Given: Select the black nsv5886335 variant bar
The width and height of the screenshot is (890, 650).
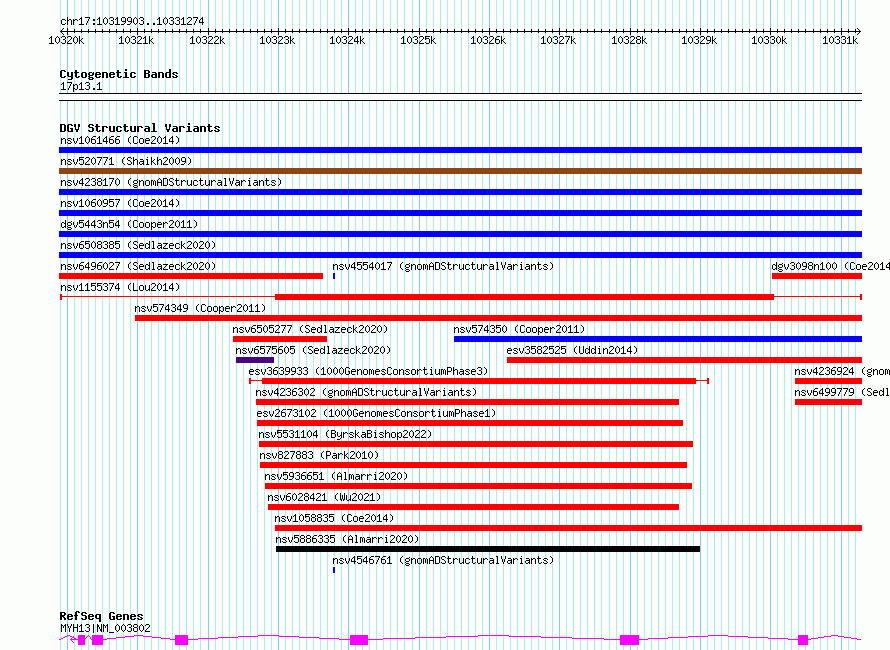Looking at the screenshot, I should pos(488,549).
